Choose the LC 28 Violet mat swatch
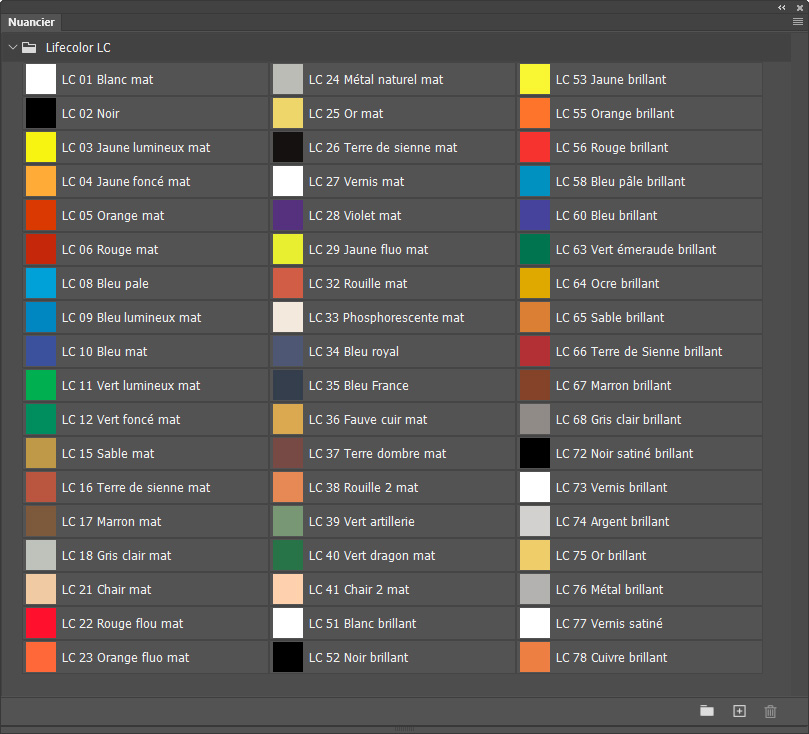Image resolution: width=809 pixels, height=734 pixels. 288,216
